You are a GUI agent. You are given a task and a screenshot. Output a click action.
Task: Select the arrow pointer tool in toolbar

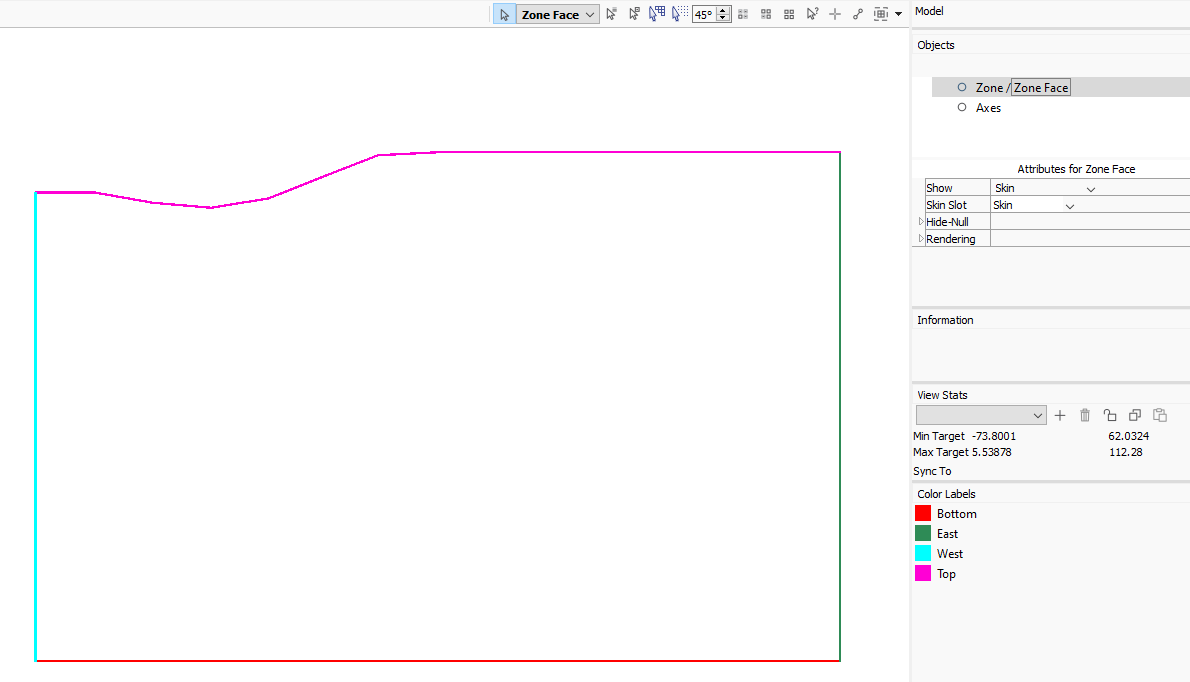[x=505, y=14]
